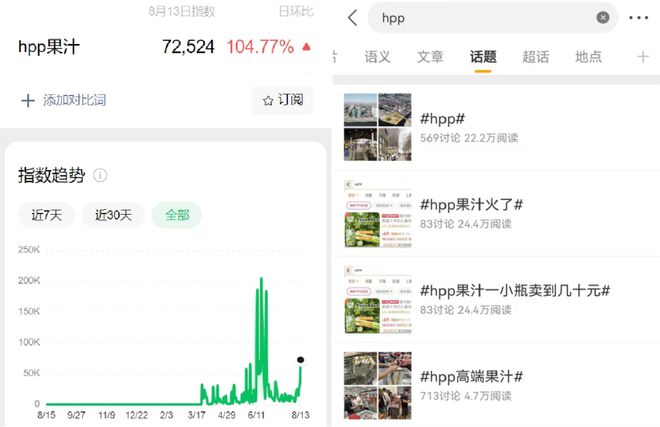Viewport: 660px width, 427px height.
Task: Clear the hpp search text
Action: tap(603, 17)
